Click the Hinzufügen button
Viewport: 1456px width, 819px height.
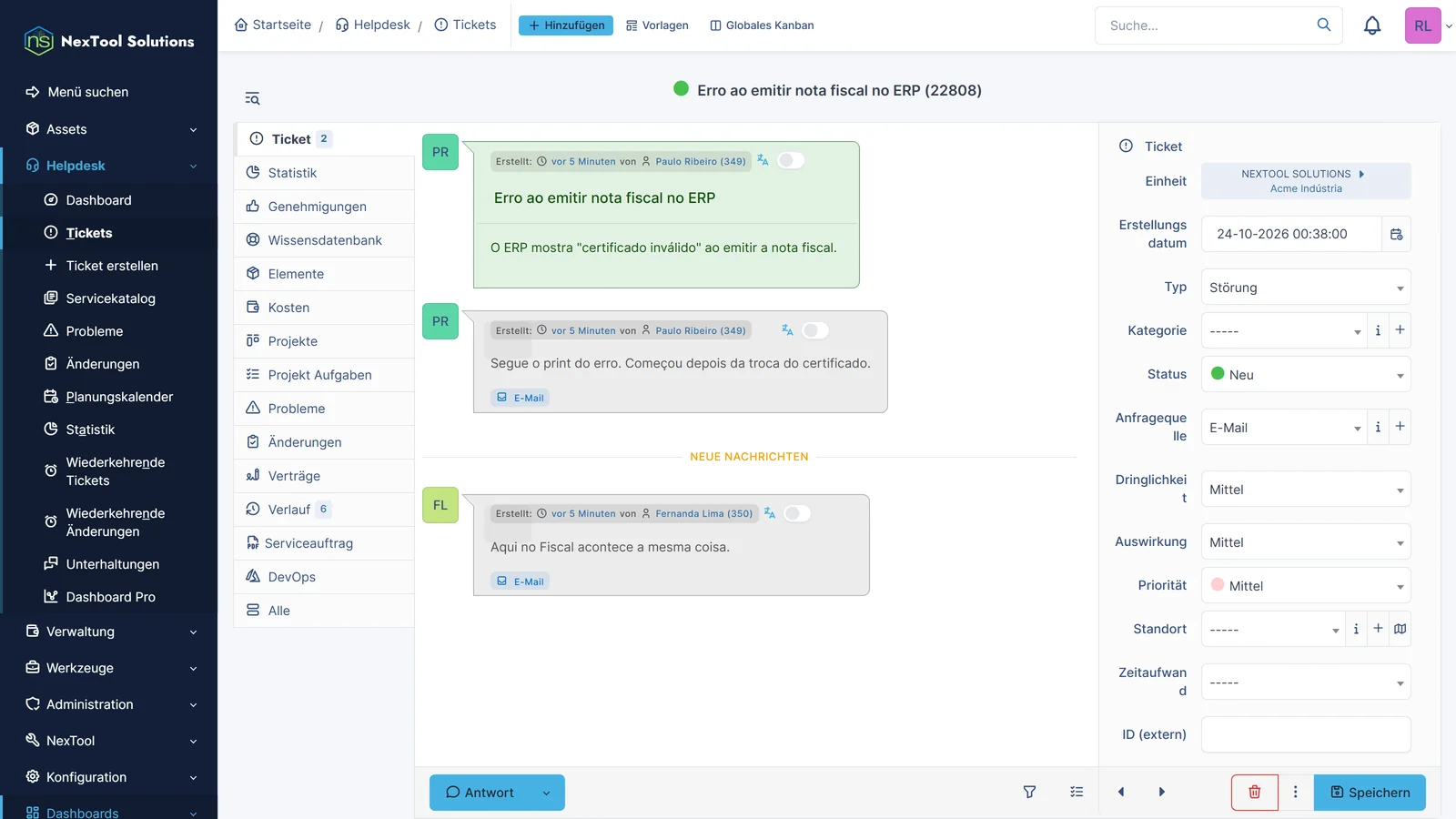[x=566, y=25]
